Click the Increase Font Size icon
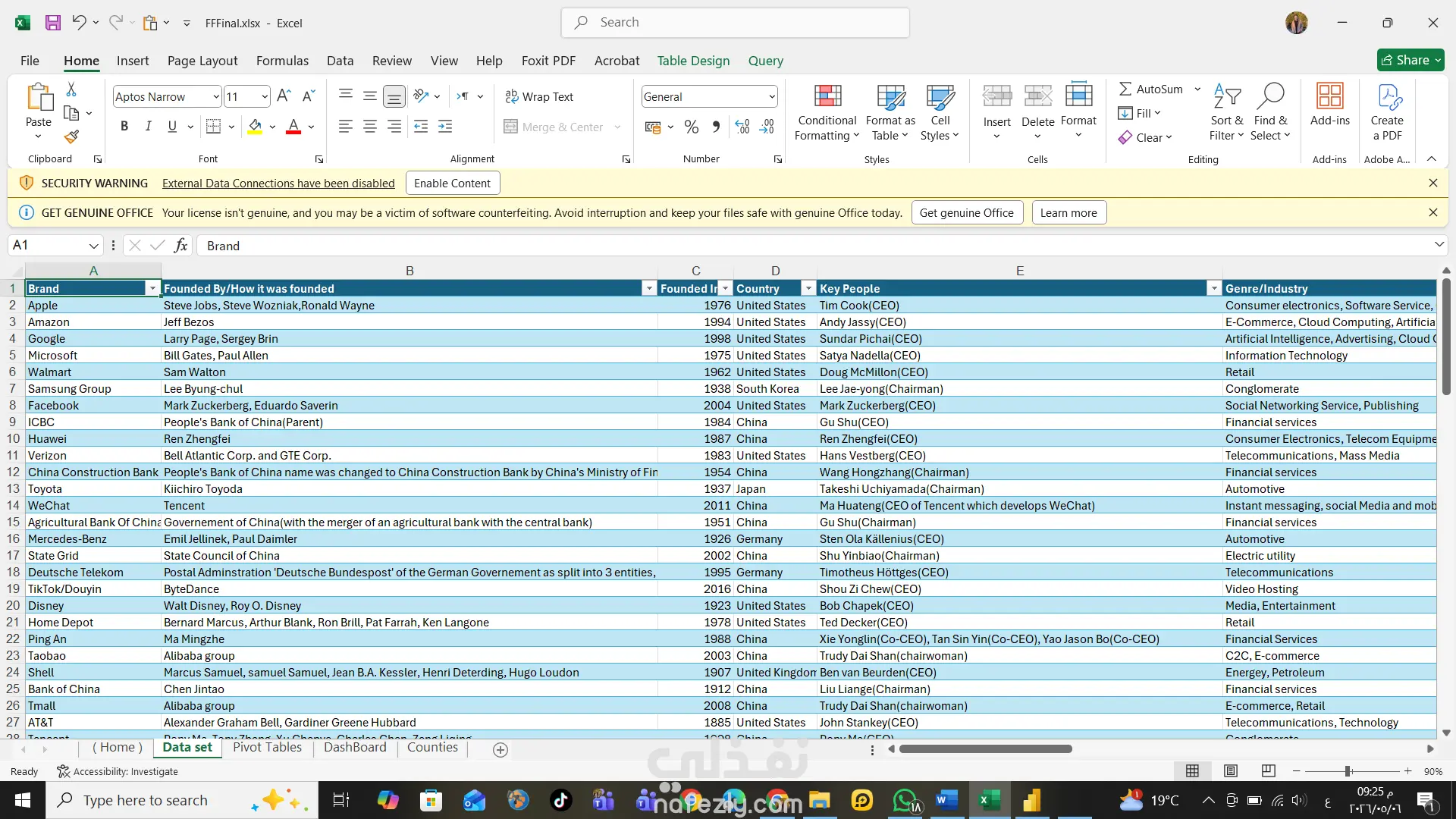 (284, 96)
